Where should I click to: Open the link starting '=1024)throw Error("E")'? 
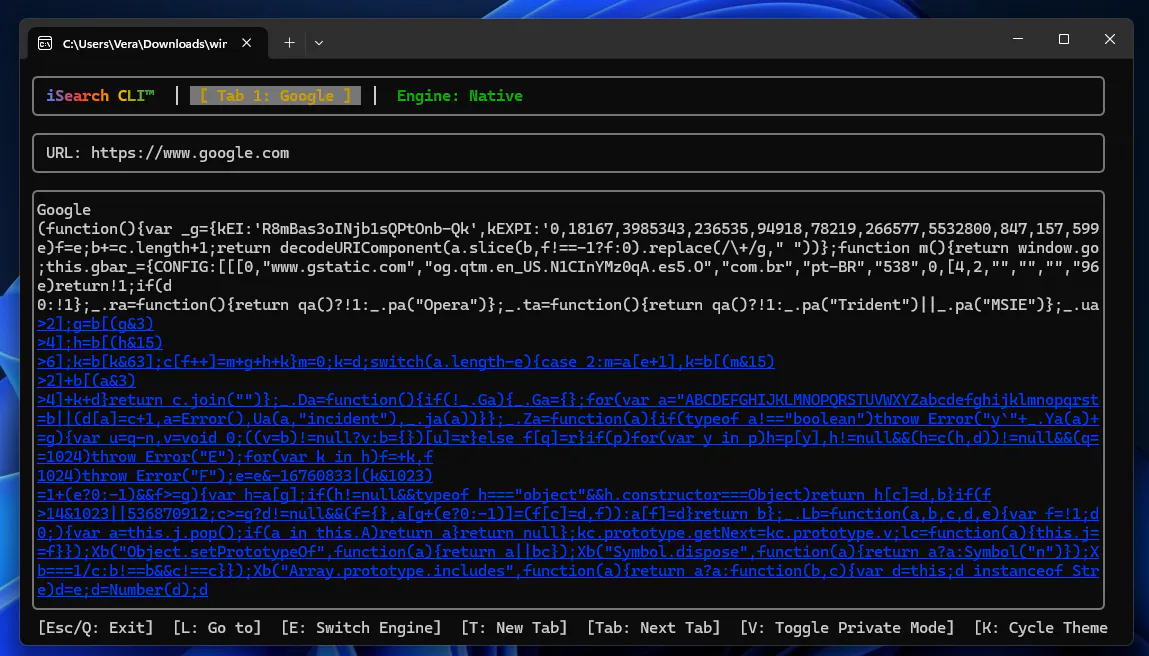(x=235, y=457)
